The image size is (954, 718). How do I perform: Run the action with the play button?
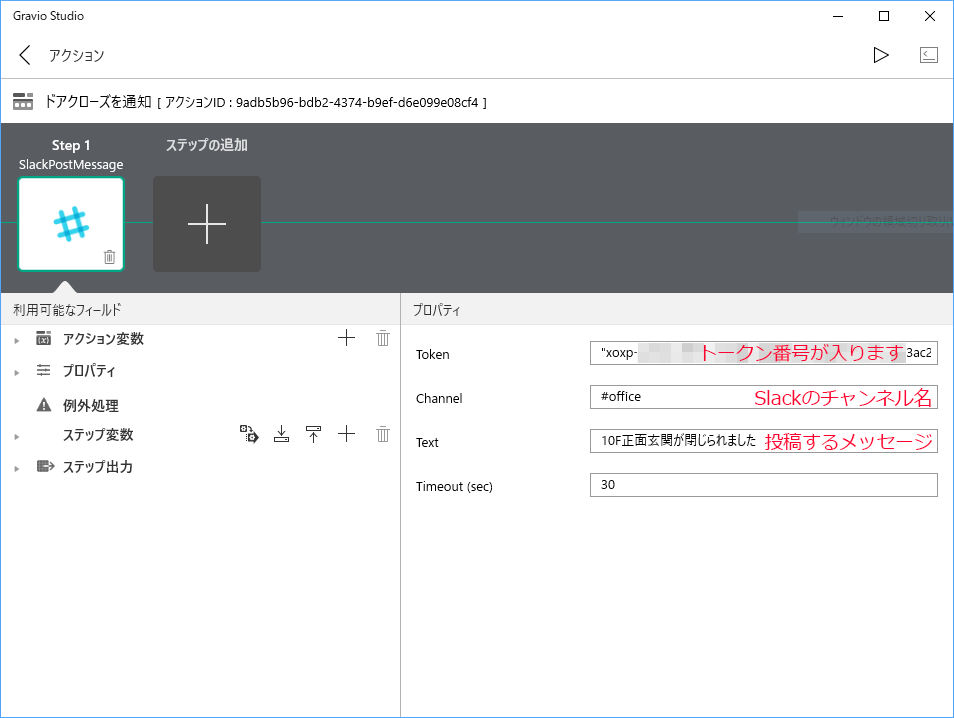(x=880, y=55)
